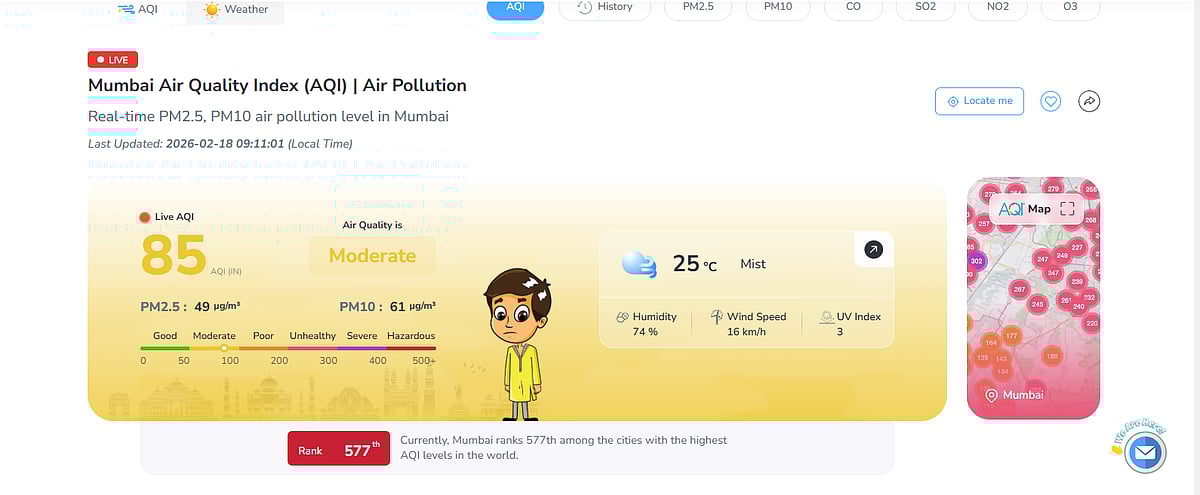Open the CO pollutant tab
1200x495 pixels.
coord(853,8)
